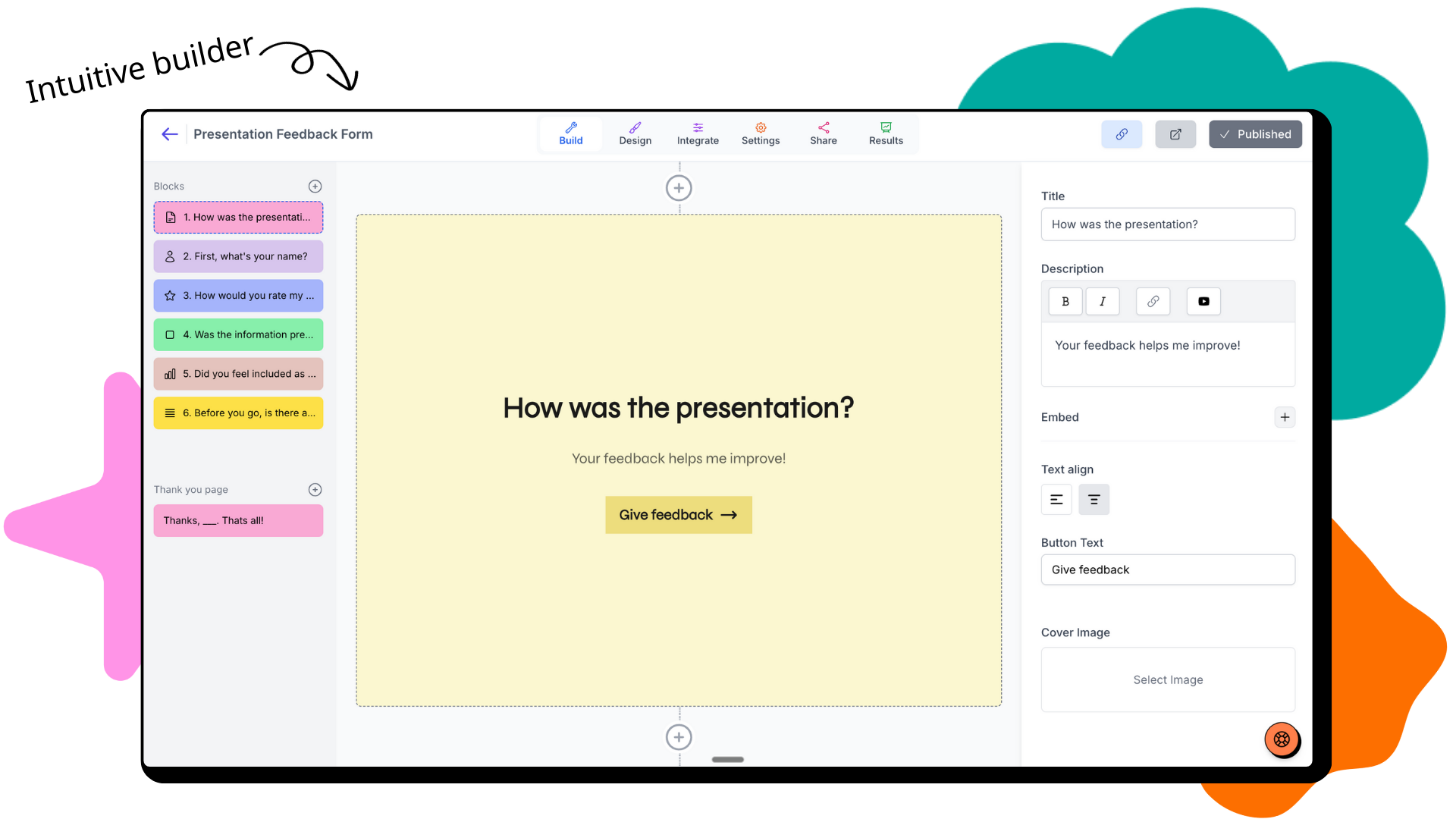Switch to the Results tab
The image size is (1456, 819).
(x=886, y=133)
